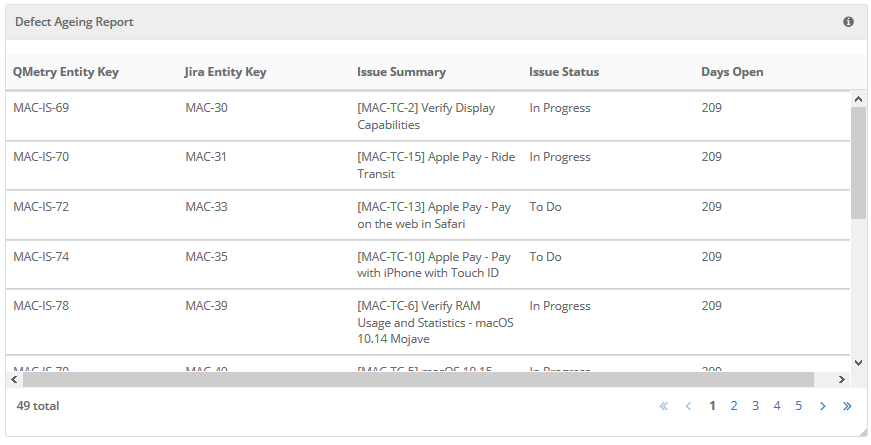Click the horizontal scrollbar left arrow
This screenshot has height=445, width=871.
click(x=14, y=379)
